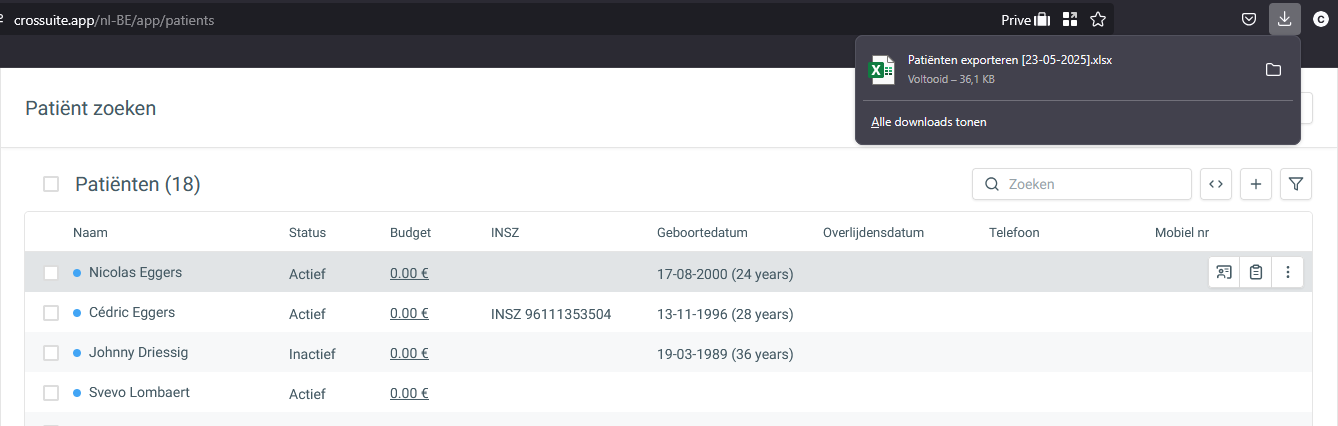
Task: Click the Zoeken search field
Action: 1090,184
